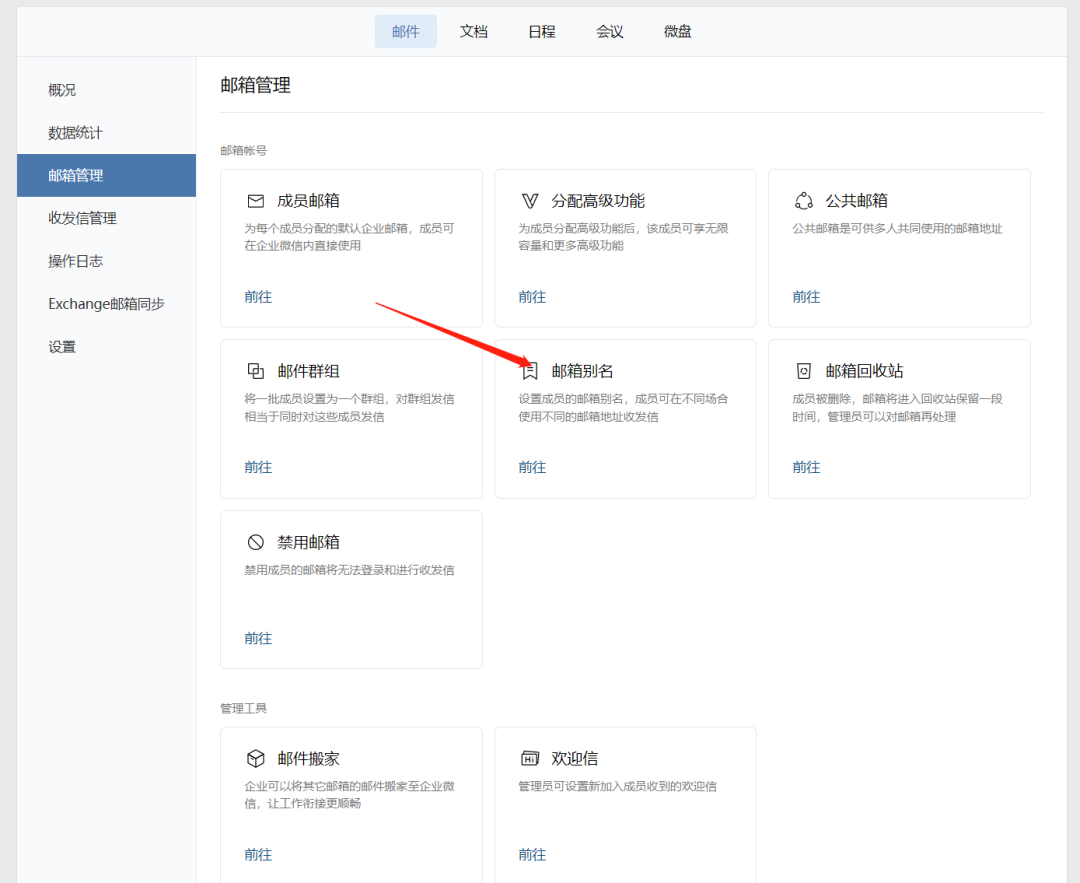
Task: Open 操作日志 in the sidebar
Action: pos(75,261)
